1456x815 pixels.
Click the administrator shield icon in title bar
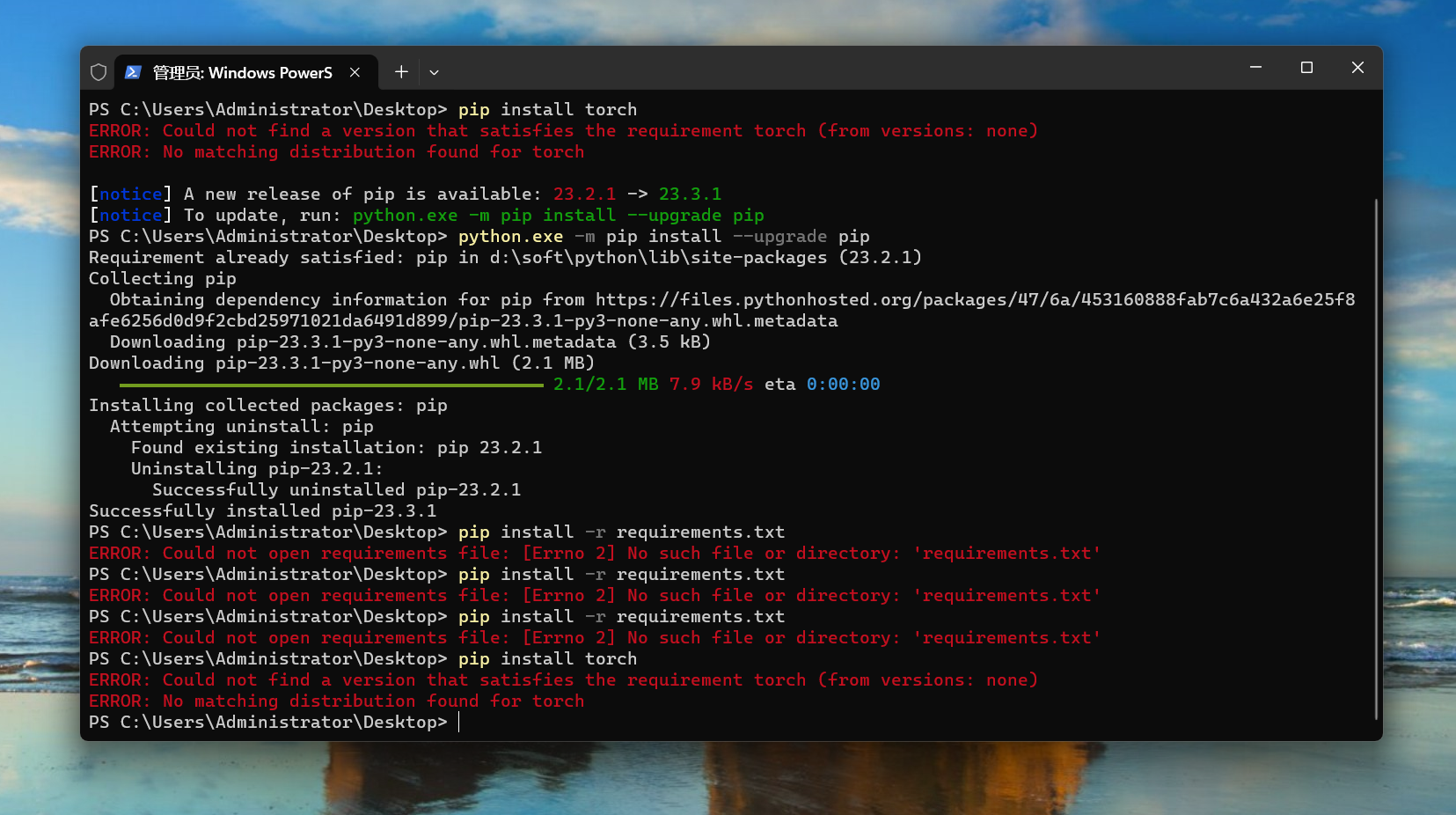click(x=99, y=72)
